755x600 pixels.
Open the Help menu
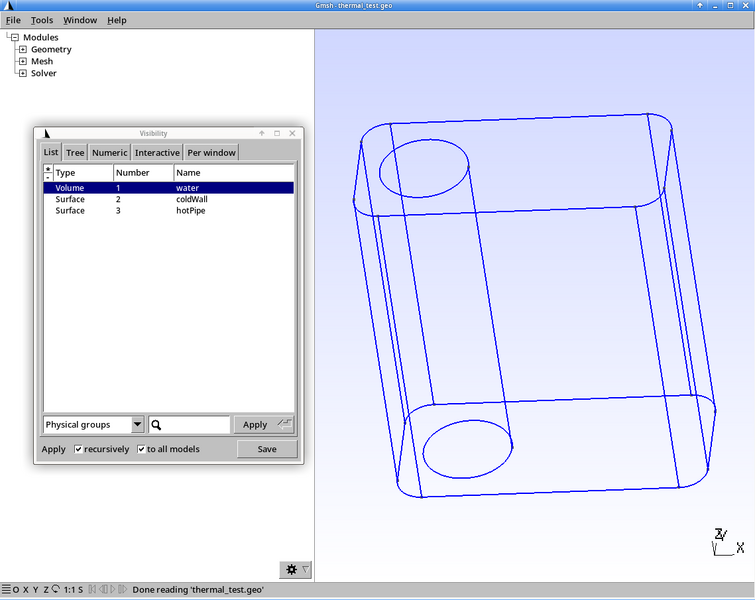117,20
